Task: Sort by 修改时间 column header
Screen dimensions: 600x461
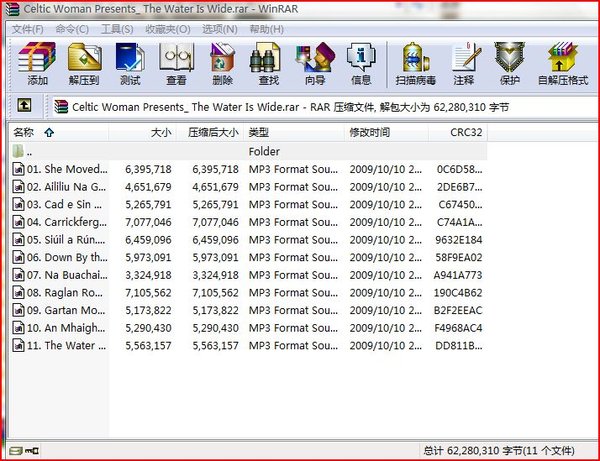Action: click(x=386, y=132)
